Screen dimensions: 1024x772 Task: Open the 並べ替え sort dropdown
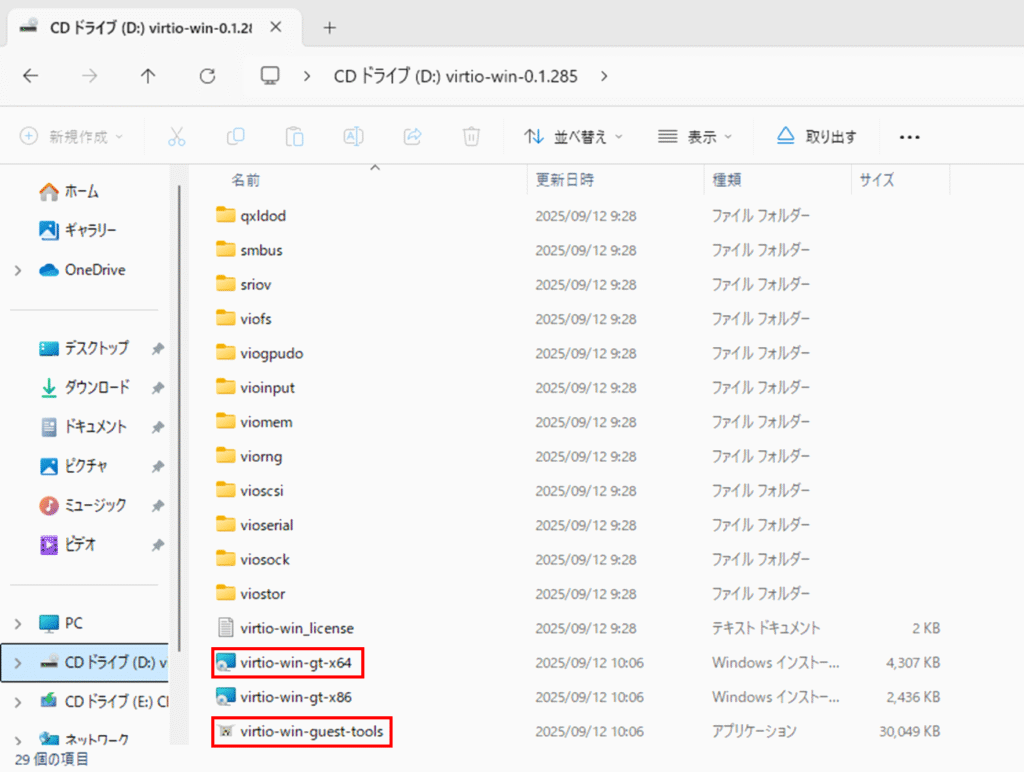(574, 136)
